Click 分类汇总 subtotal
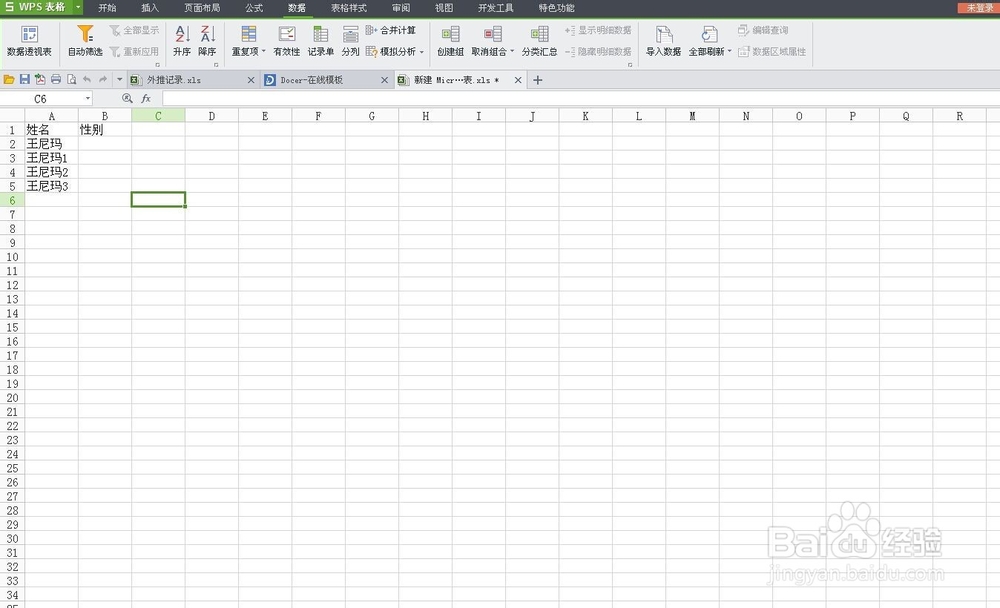This screenshot has height=608, width=1000. coord(540,41)
